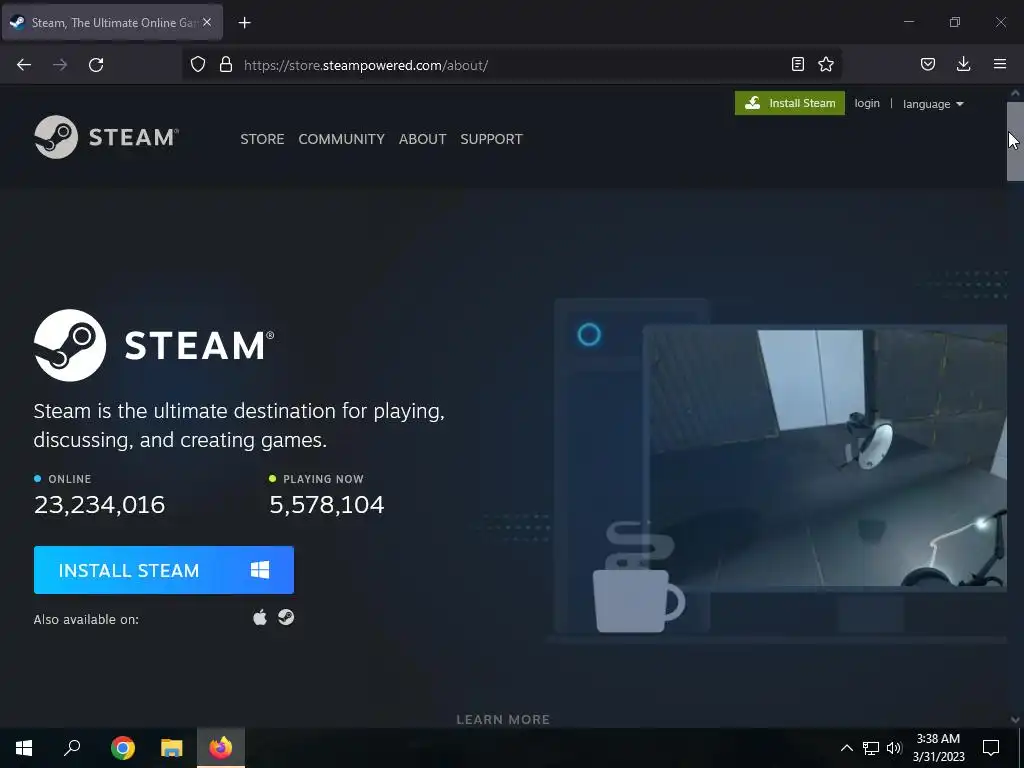Open the volume speaker tray icon
This screenshot has width=1024, height=768.
[x=894, y=748]
